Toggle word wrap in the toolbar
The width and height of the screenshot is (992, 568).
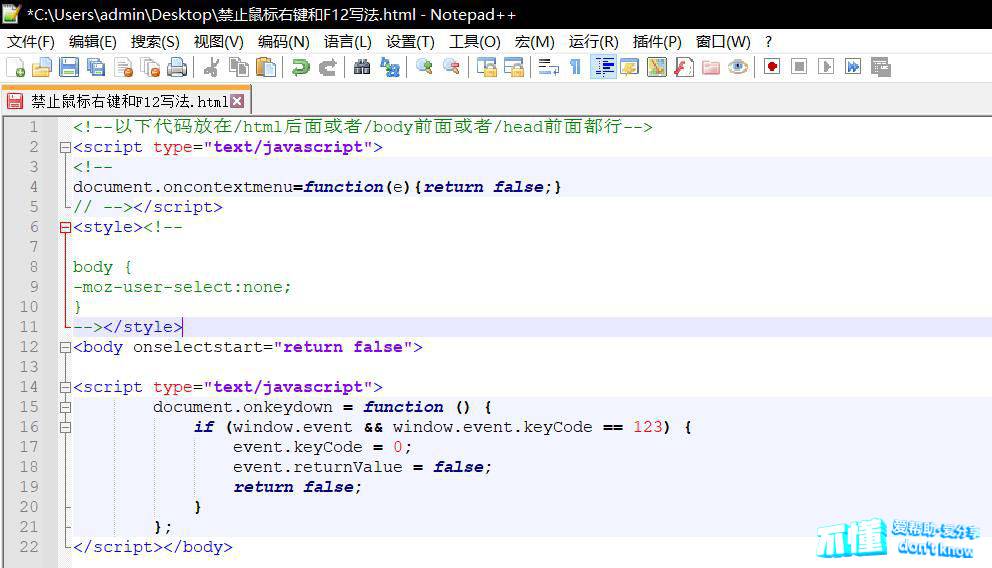pos(548,68)
